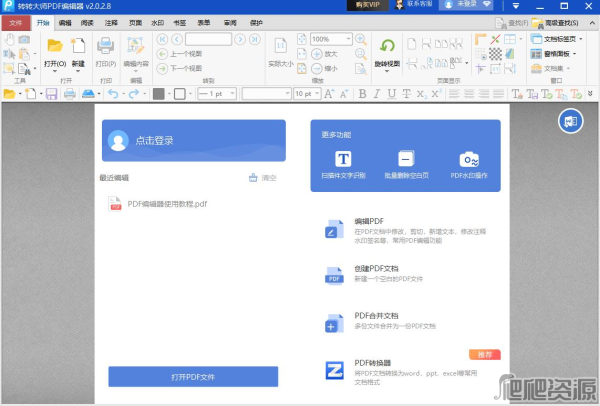Open the PDF watermark operations feature
This screenshot has height=406, width=600.
coord(469,164)
